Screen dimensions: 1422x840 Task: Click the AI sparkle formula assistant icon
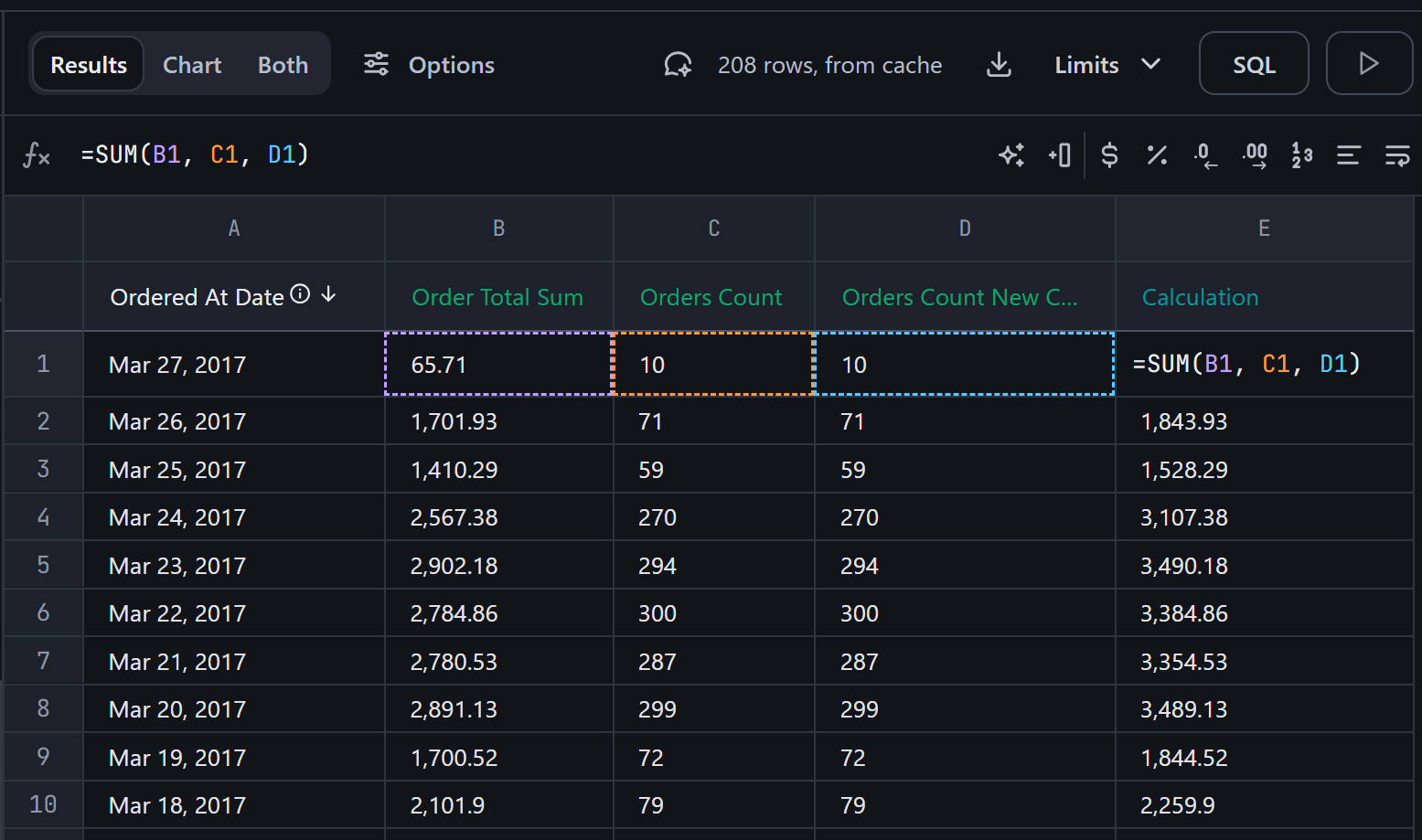1011,155
